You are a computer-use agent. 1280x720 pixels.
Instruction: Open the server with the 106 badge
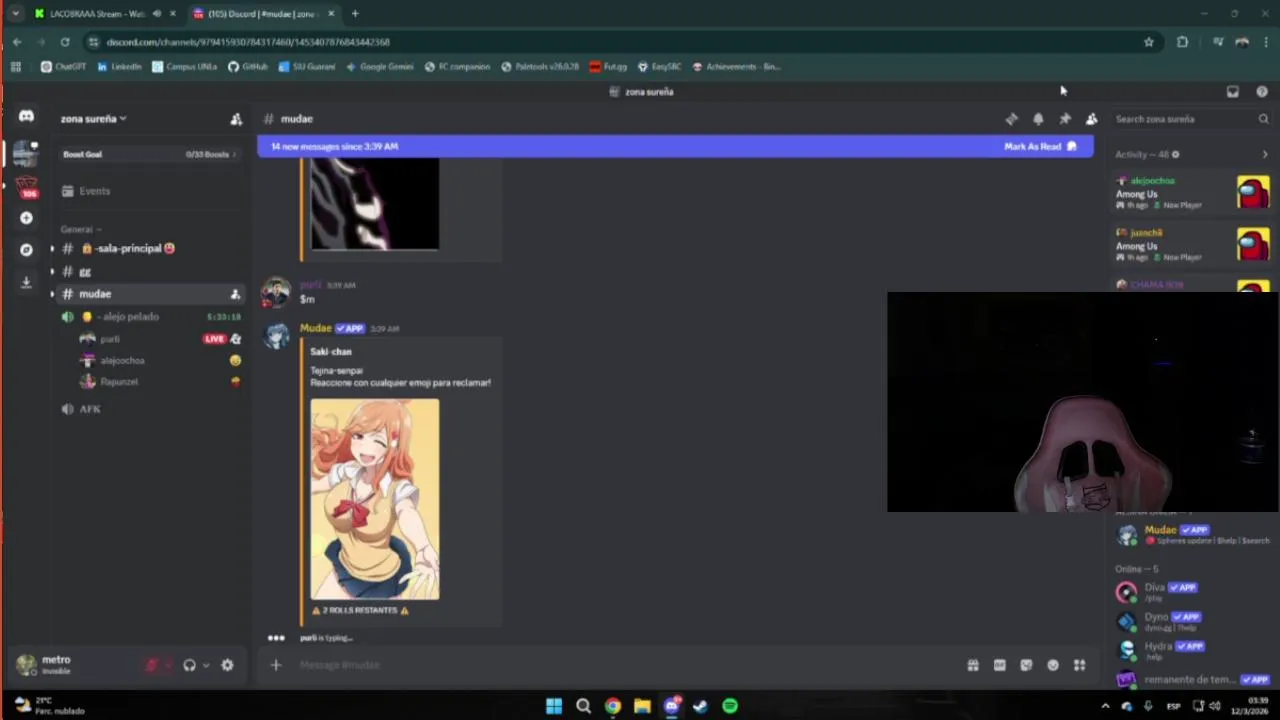(26, 186)
